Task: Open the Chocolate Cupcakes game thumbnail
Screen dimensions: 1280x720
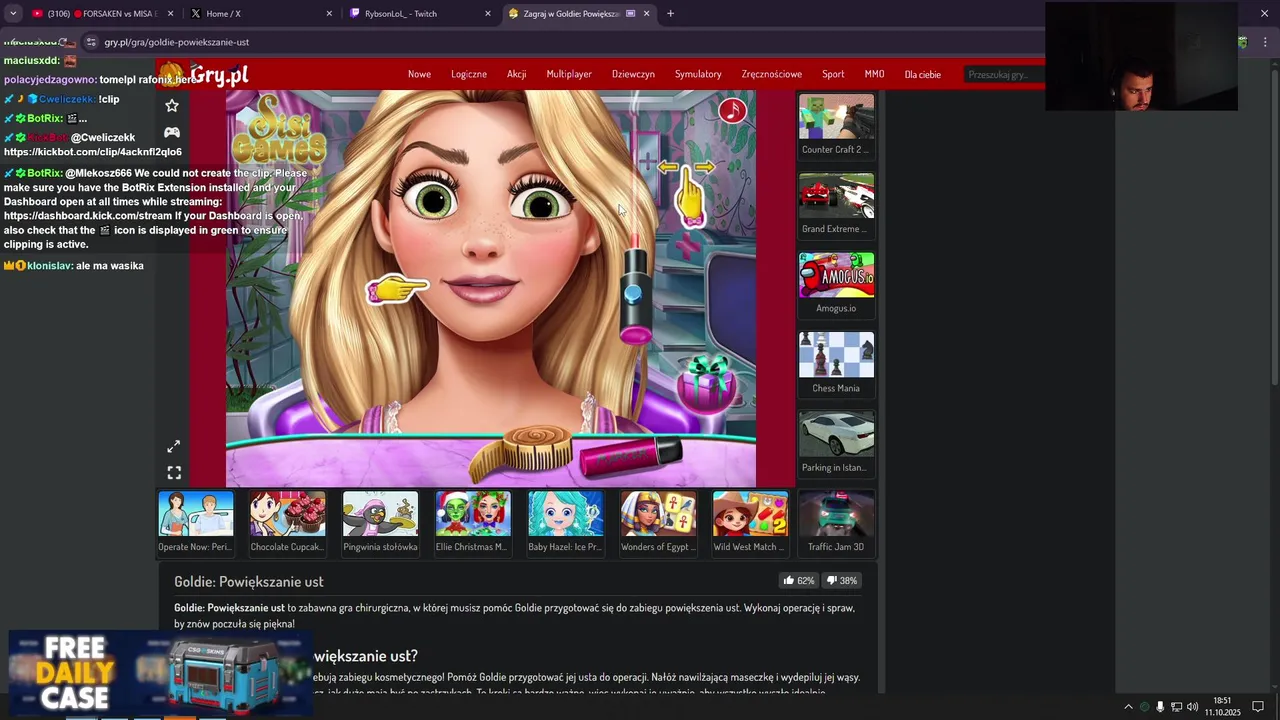Action: coord(288,522)
